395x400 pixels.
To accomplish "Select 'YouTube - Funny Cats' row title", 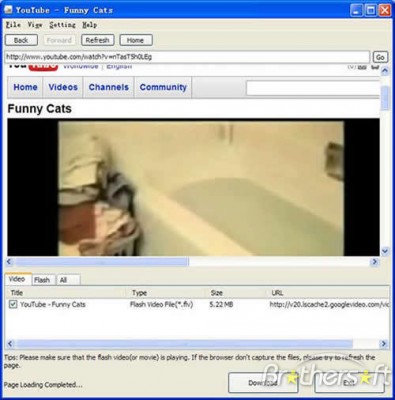I will (53, 304).
